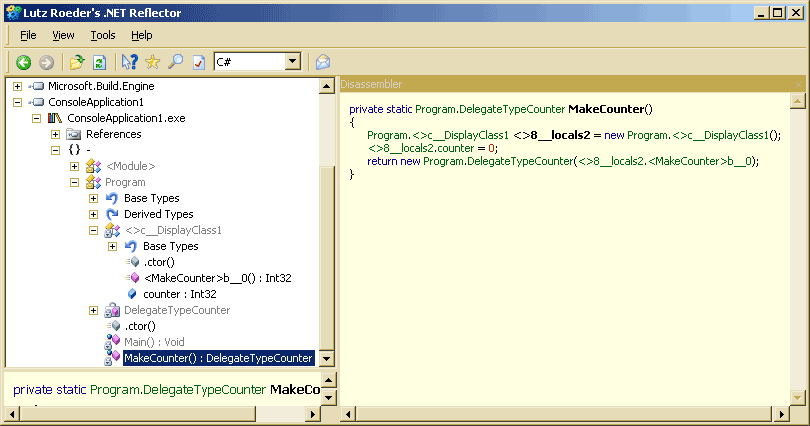Click the open assembly folder icon

coord(77,62)
